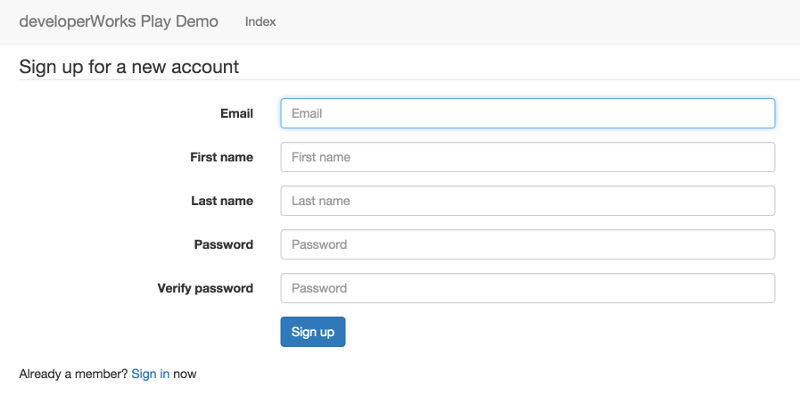Viewport: 800px width, 404px height.
Task: Go to the Index navigation item
Action: tap(260, 22)
